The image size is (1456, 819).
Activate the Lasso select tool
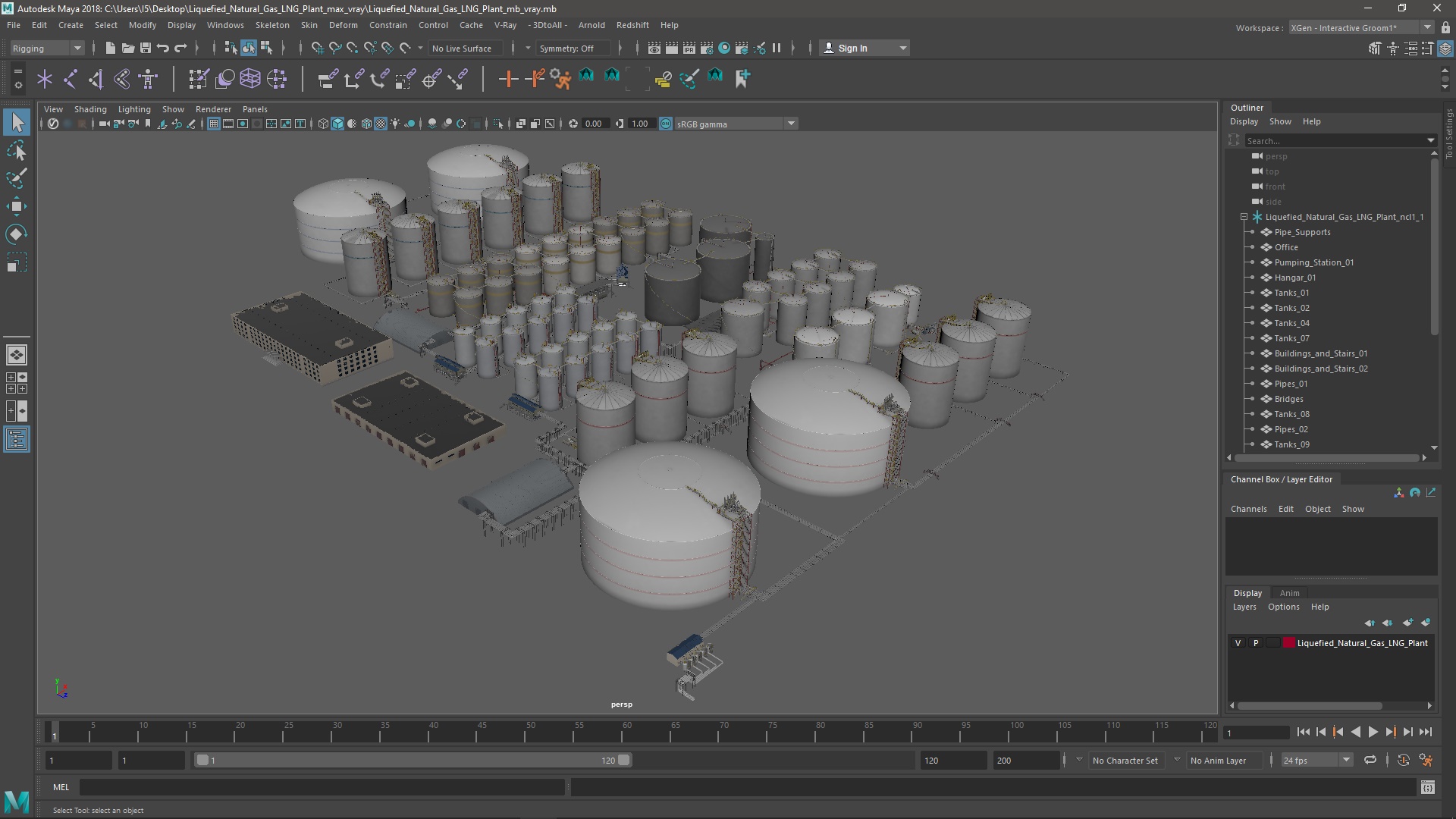17,151
